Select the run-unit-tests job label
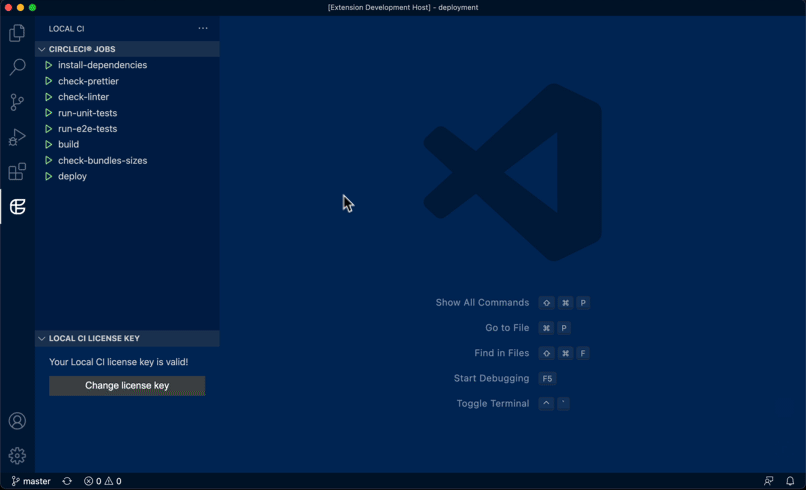Viewport: 806px width, 490px height. (87, 113)
